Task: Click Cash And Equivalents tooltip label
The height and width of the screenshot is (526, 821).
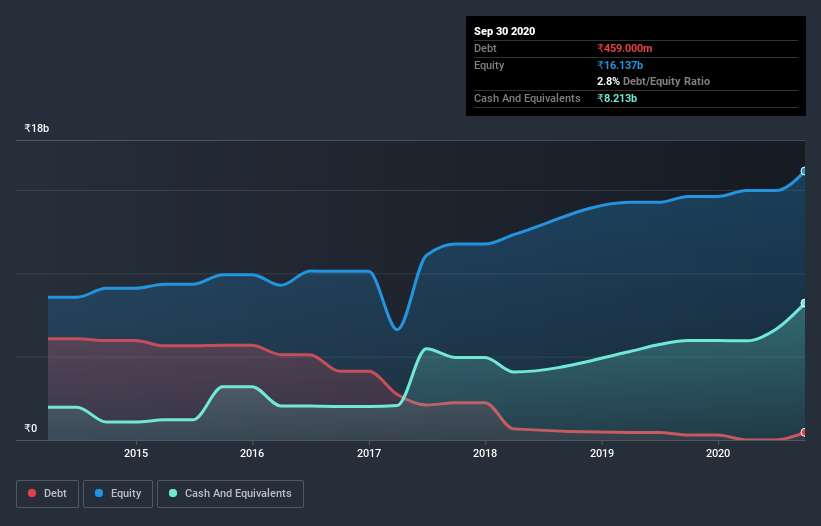Action: tap(527, 98)
